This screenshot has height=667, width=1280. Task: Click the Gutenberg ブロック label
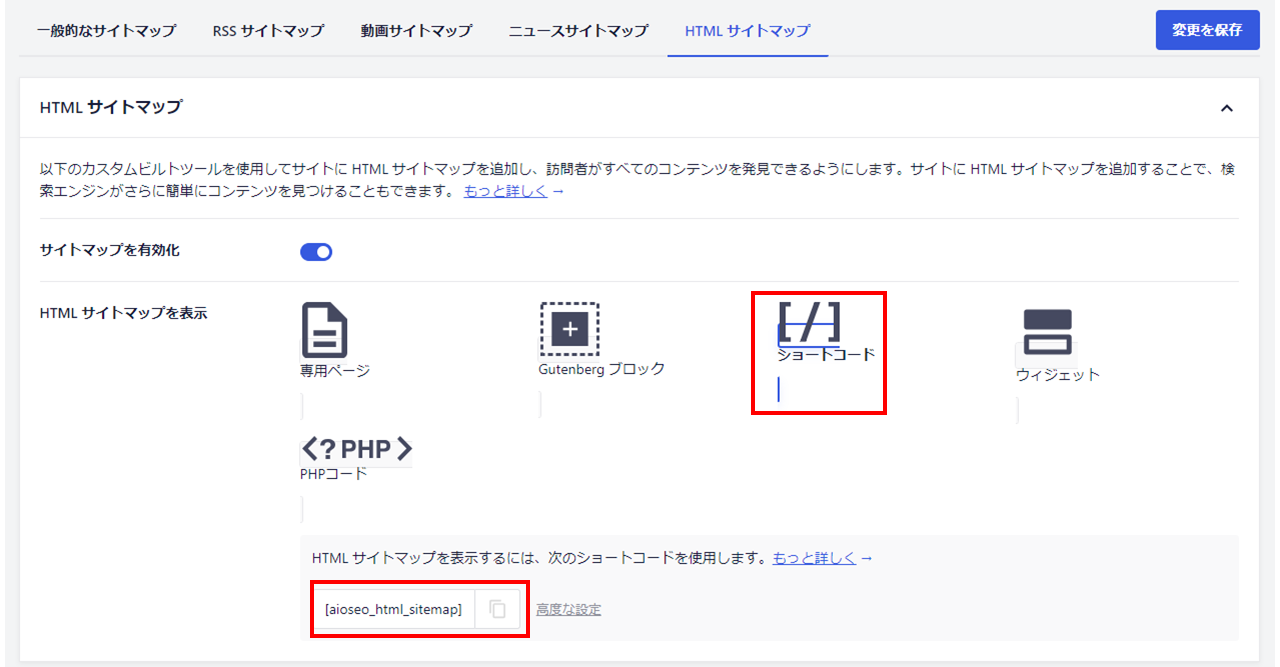click(x=601, y=369)
